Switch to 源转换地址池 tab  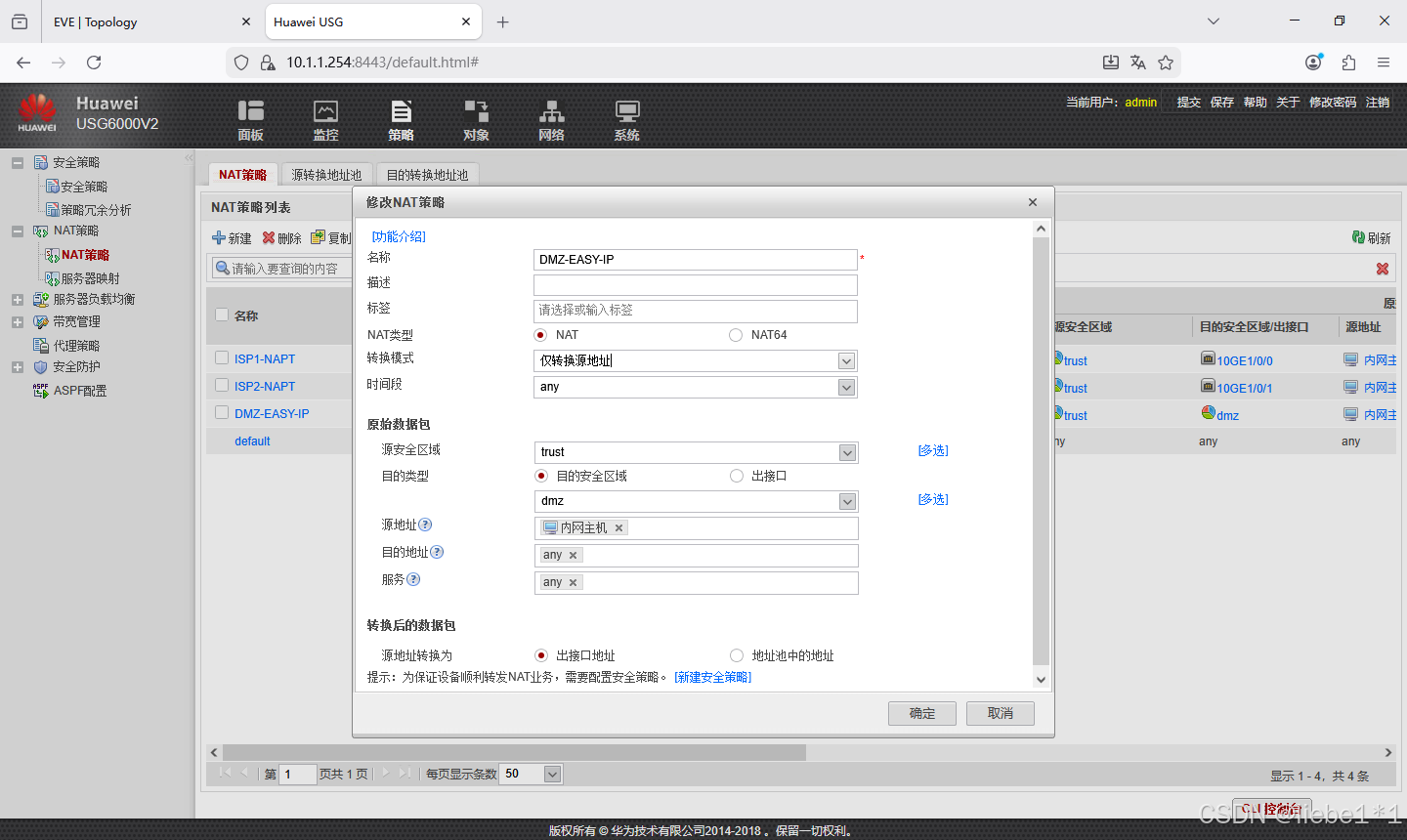[x=326, y=175]
